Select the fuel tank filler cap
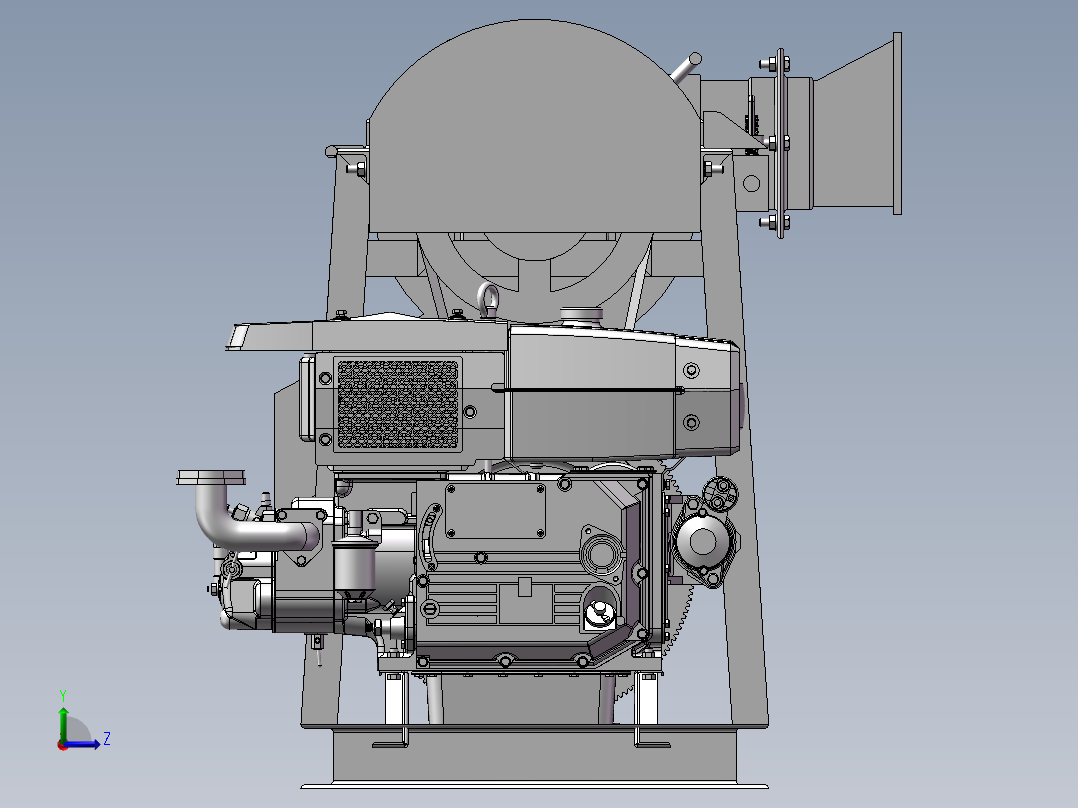Viewport: 1078px width, 808px height. coord(582,315)
